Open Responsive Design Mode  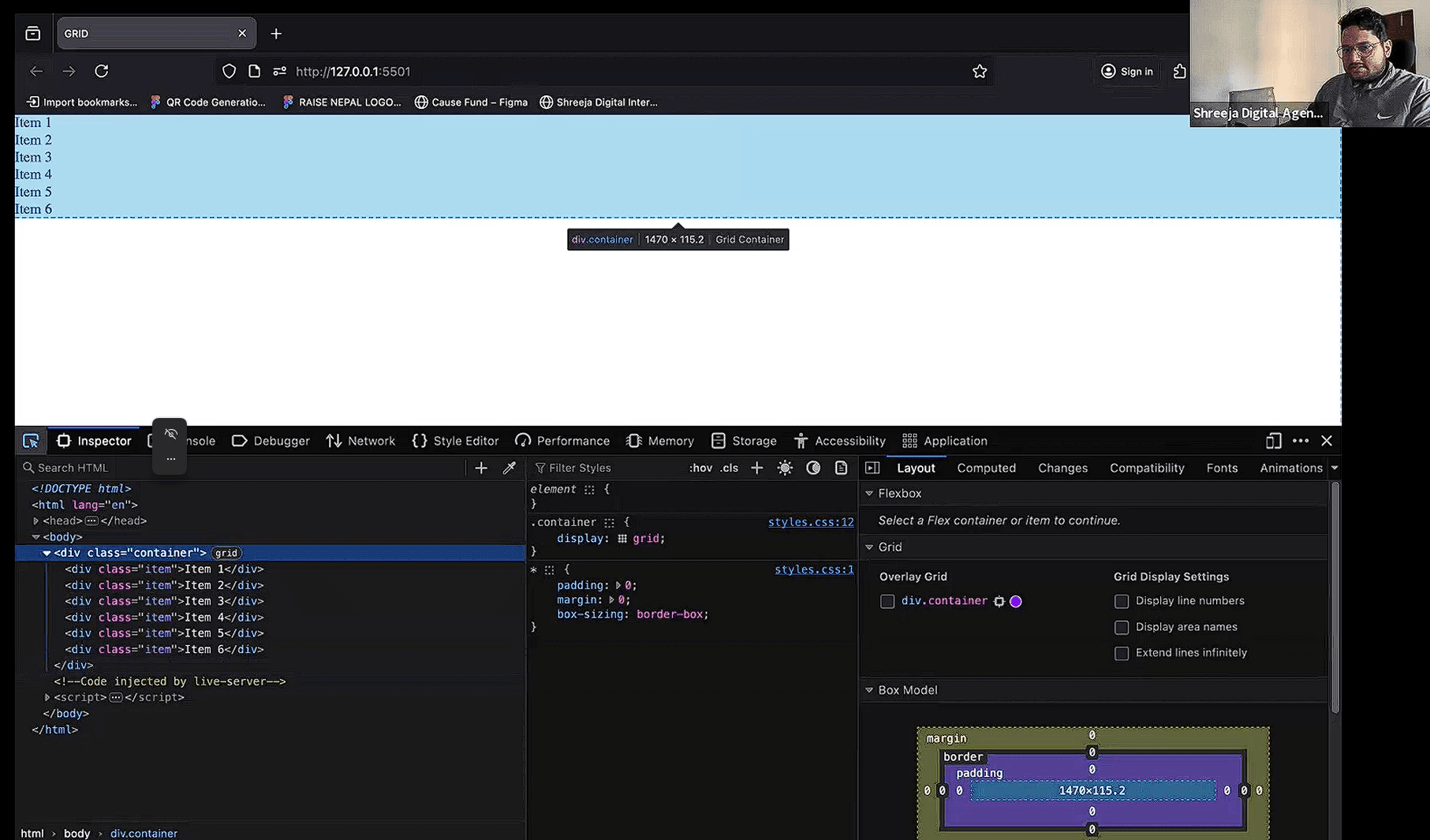[x=1273, y=441]
